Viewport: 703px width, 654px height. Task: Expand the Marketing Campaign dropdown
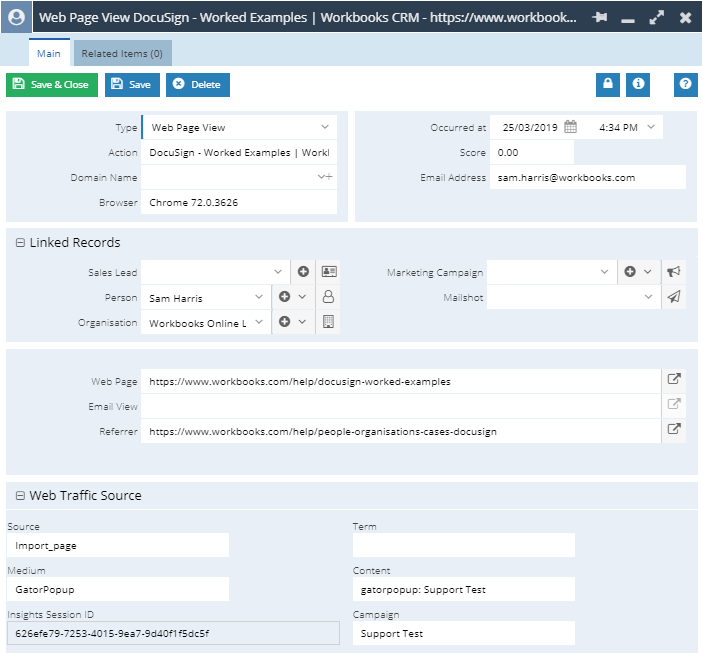[604, 272]
